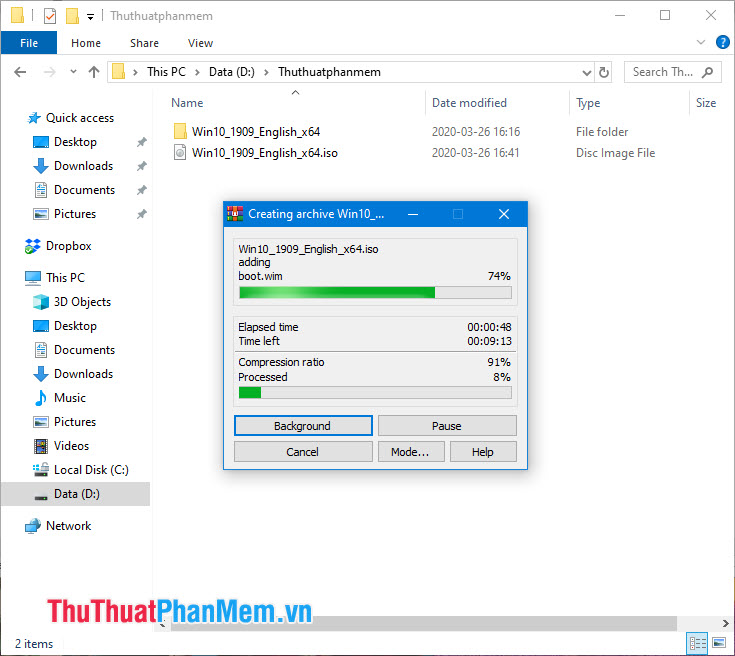Click the Quick access star icon
This screenshot has width=735, height=656.
34,118
